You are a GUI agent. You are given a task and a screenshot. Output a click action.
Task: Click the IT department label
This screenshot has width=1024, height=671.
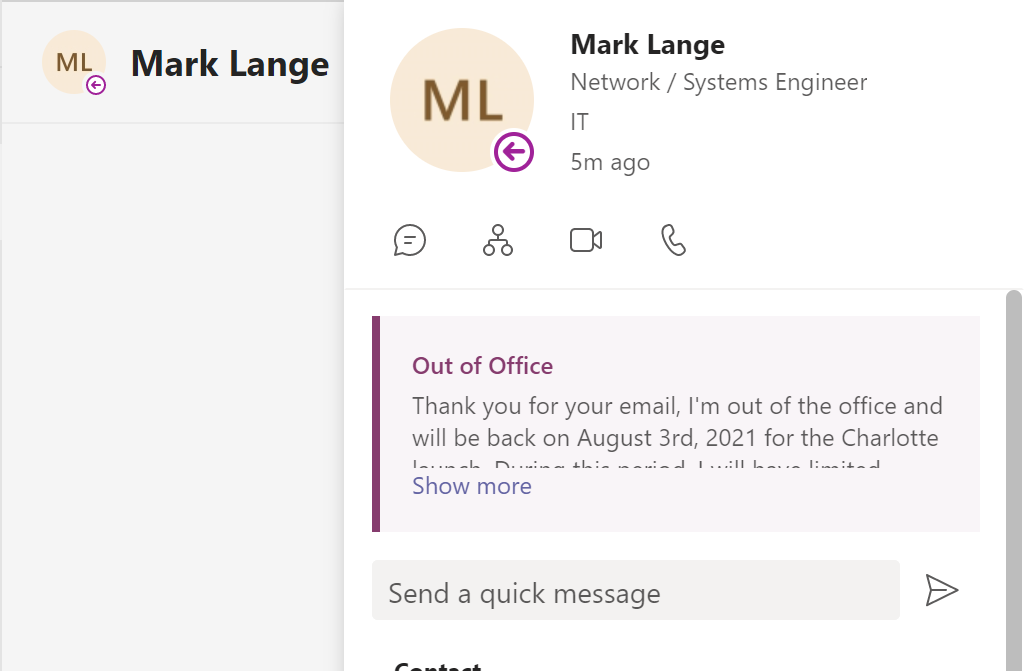click(x=579, y=122)
